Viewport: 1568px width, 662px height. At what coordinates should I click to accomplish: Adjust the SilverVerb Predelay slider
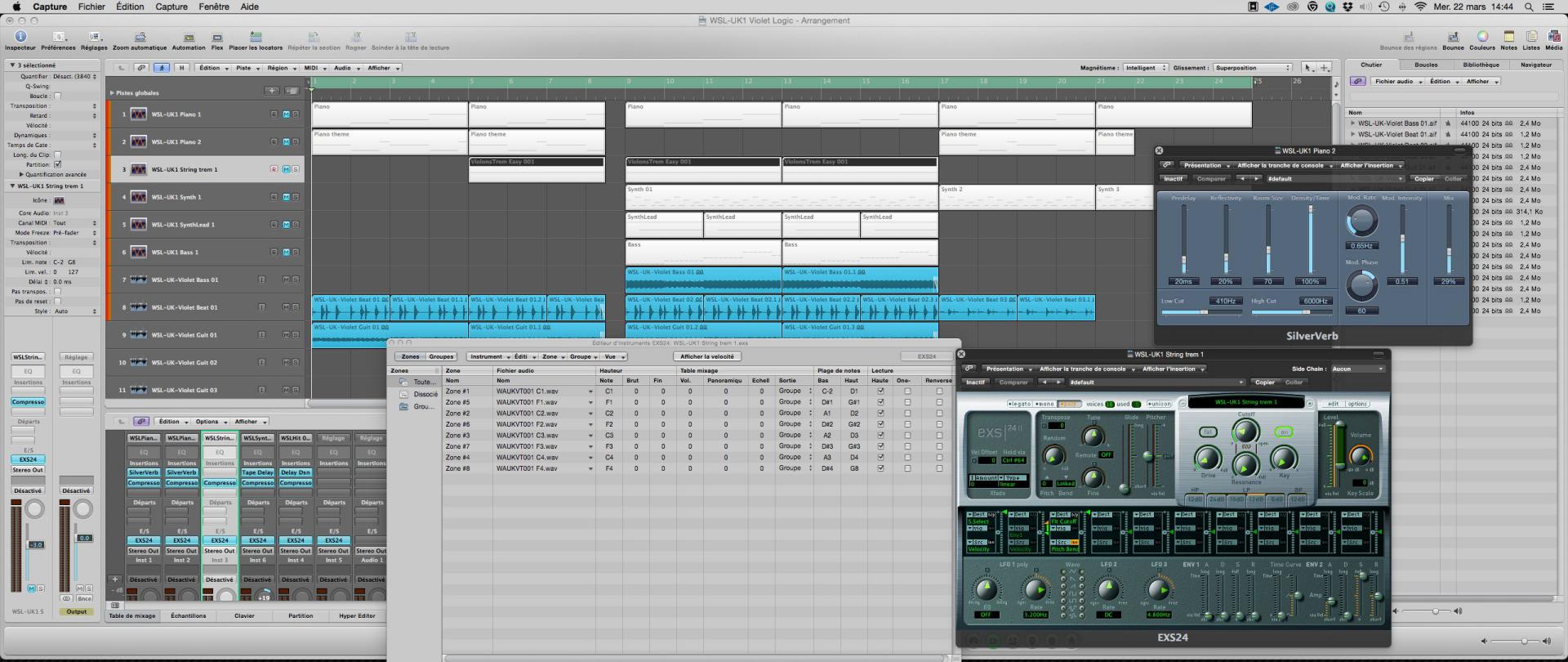point(1183,261)
